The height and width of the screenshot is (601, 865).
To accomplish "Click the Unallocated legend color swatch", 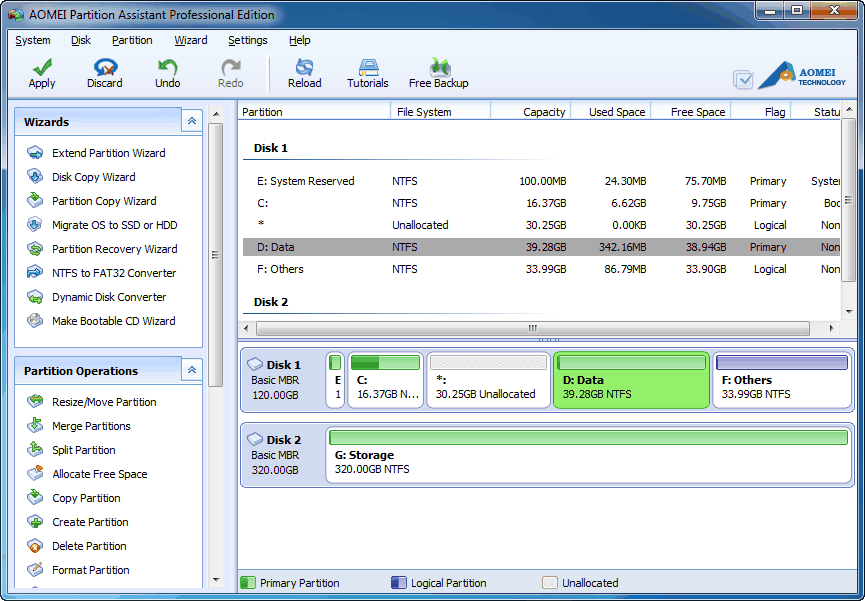I will [x=549, y=583].
